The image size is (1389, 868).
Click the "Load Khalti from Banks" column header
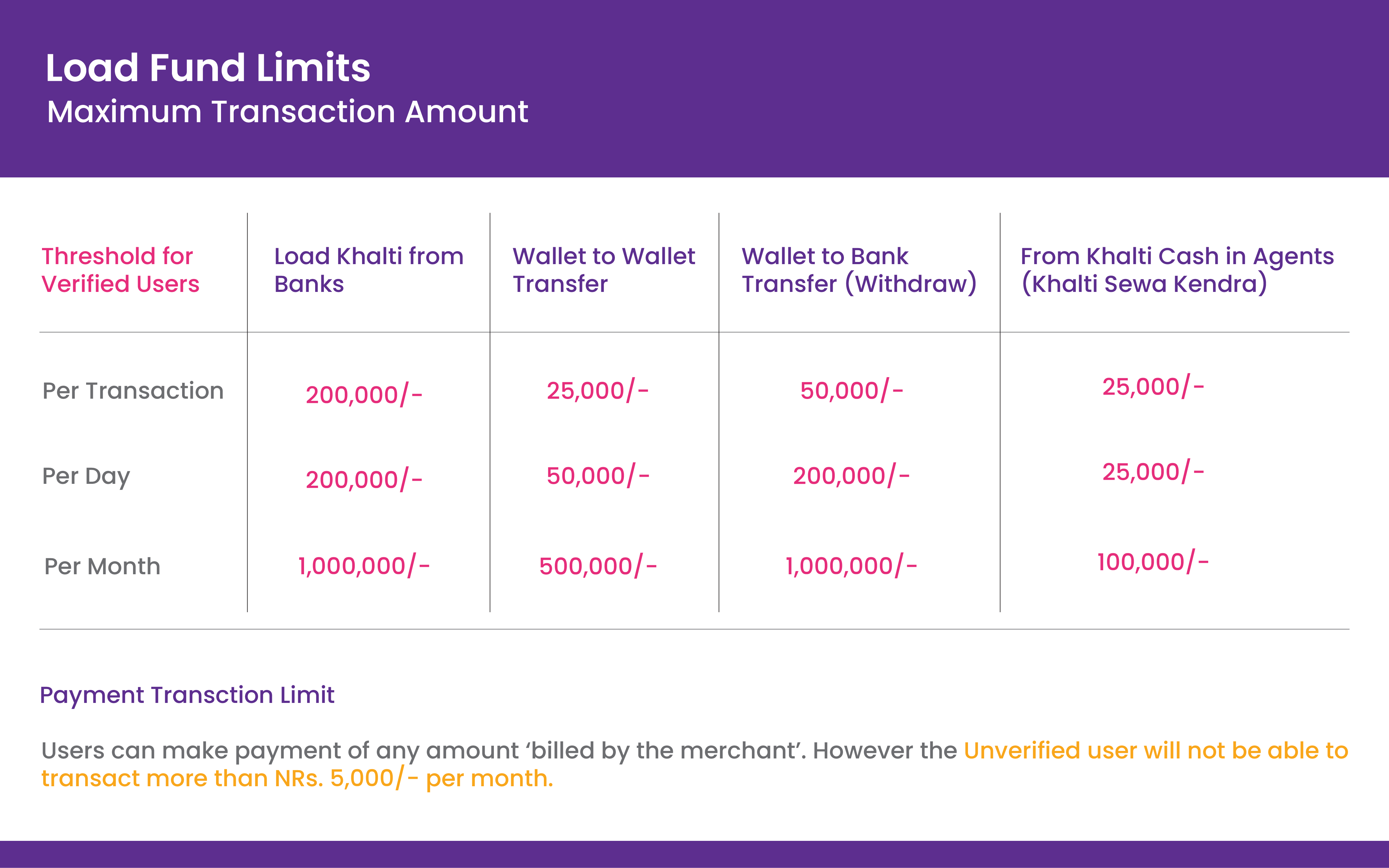(368, 270)
